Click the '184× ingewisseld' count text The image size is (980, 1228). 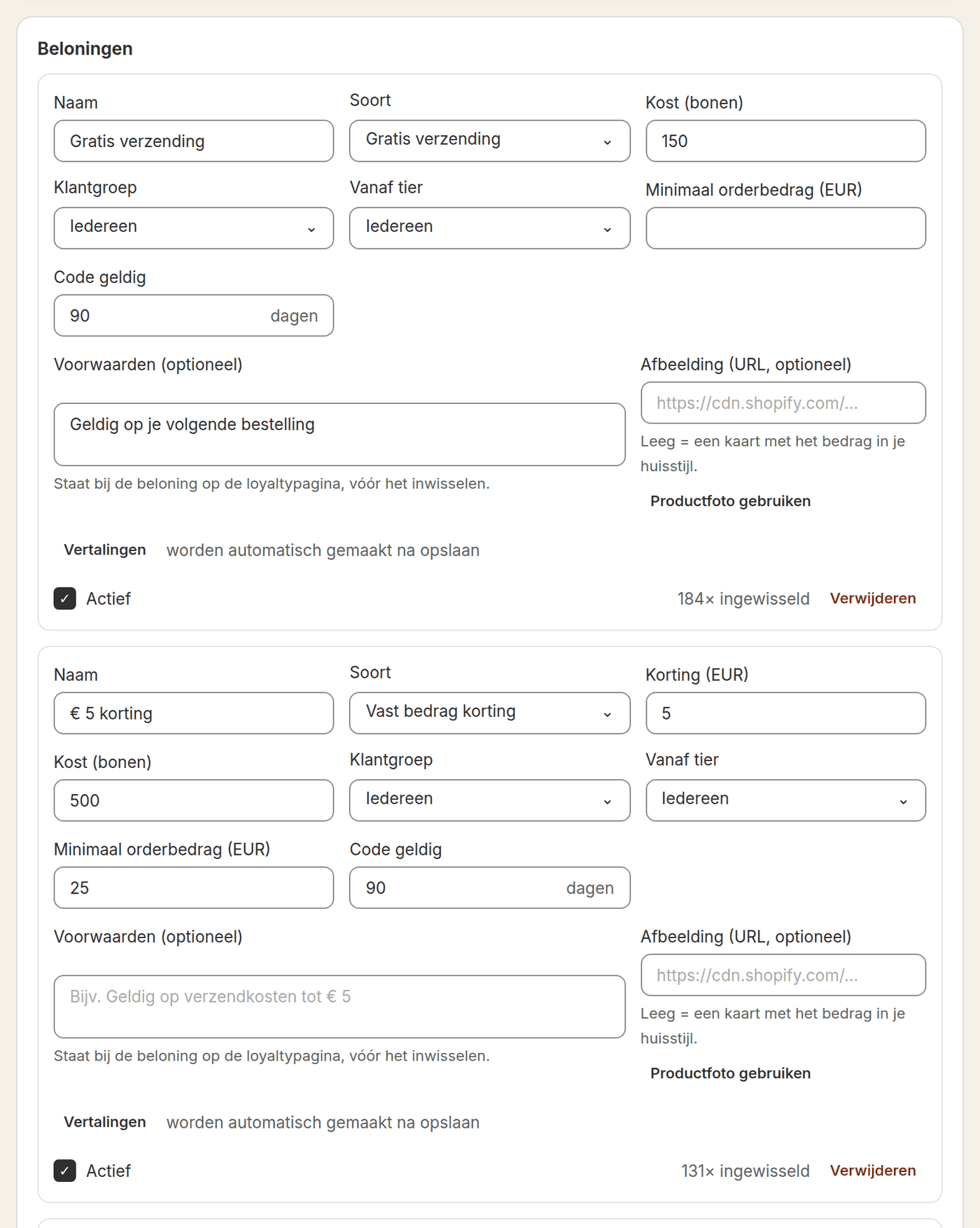[x=743, y=599]
